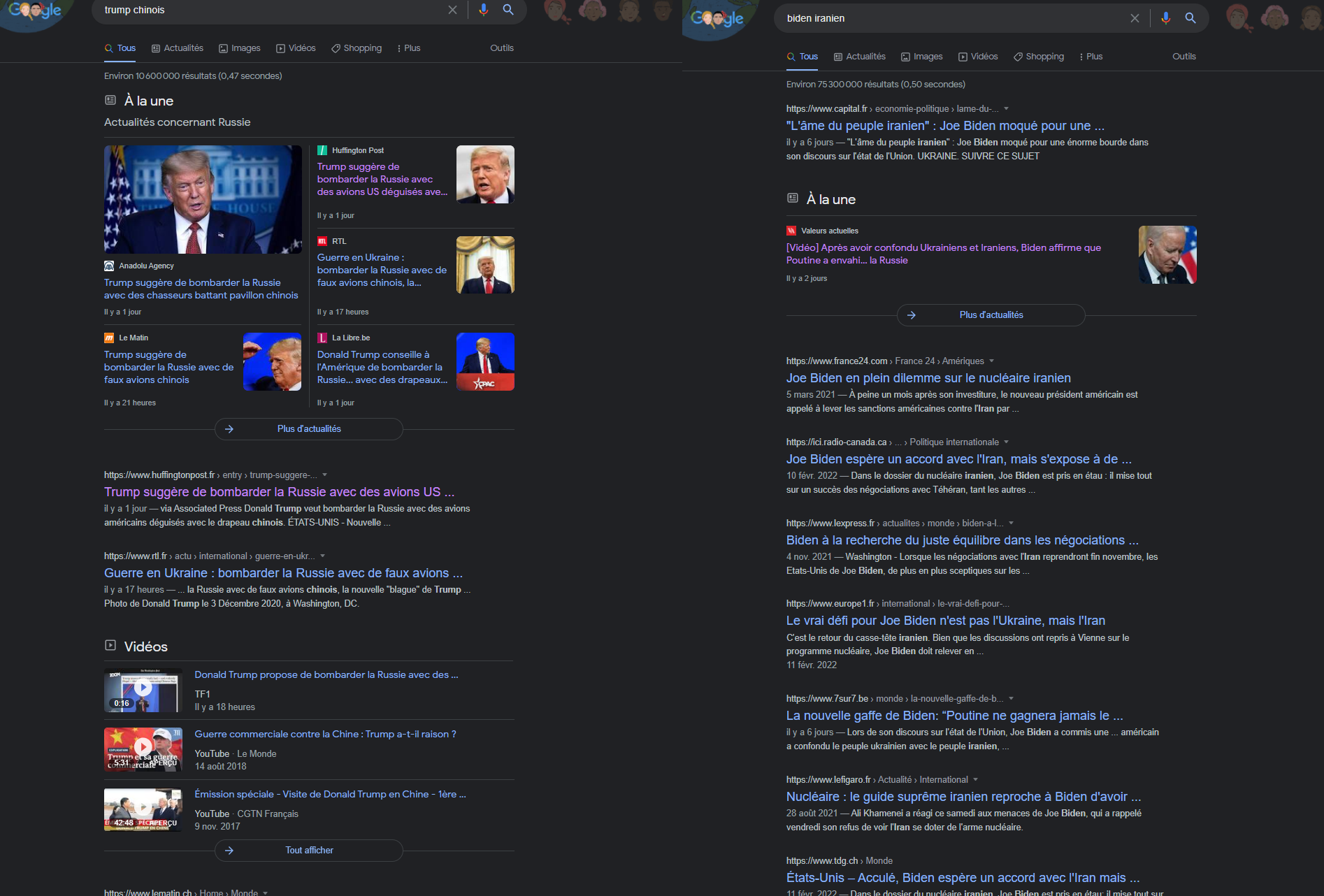The image size is (1324, 896).
Task: Open the Google logo in the left window
Action: 35,10
